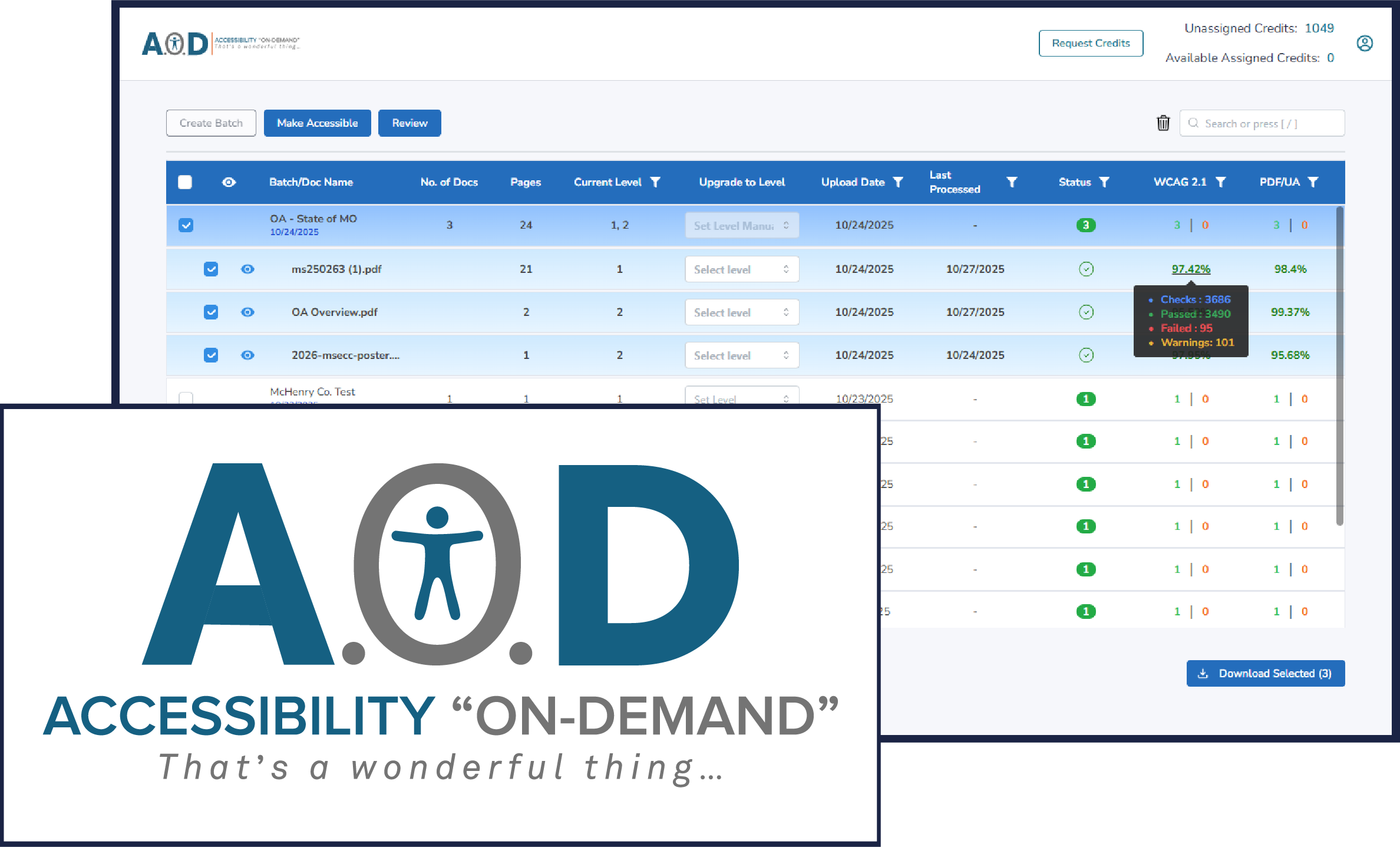Open the user profile account icon
The width and height of the screenshot is (1400, 847).
click(1366, 43)
